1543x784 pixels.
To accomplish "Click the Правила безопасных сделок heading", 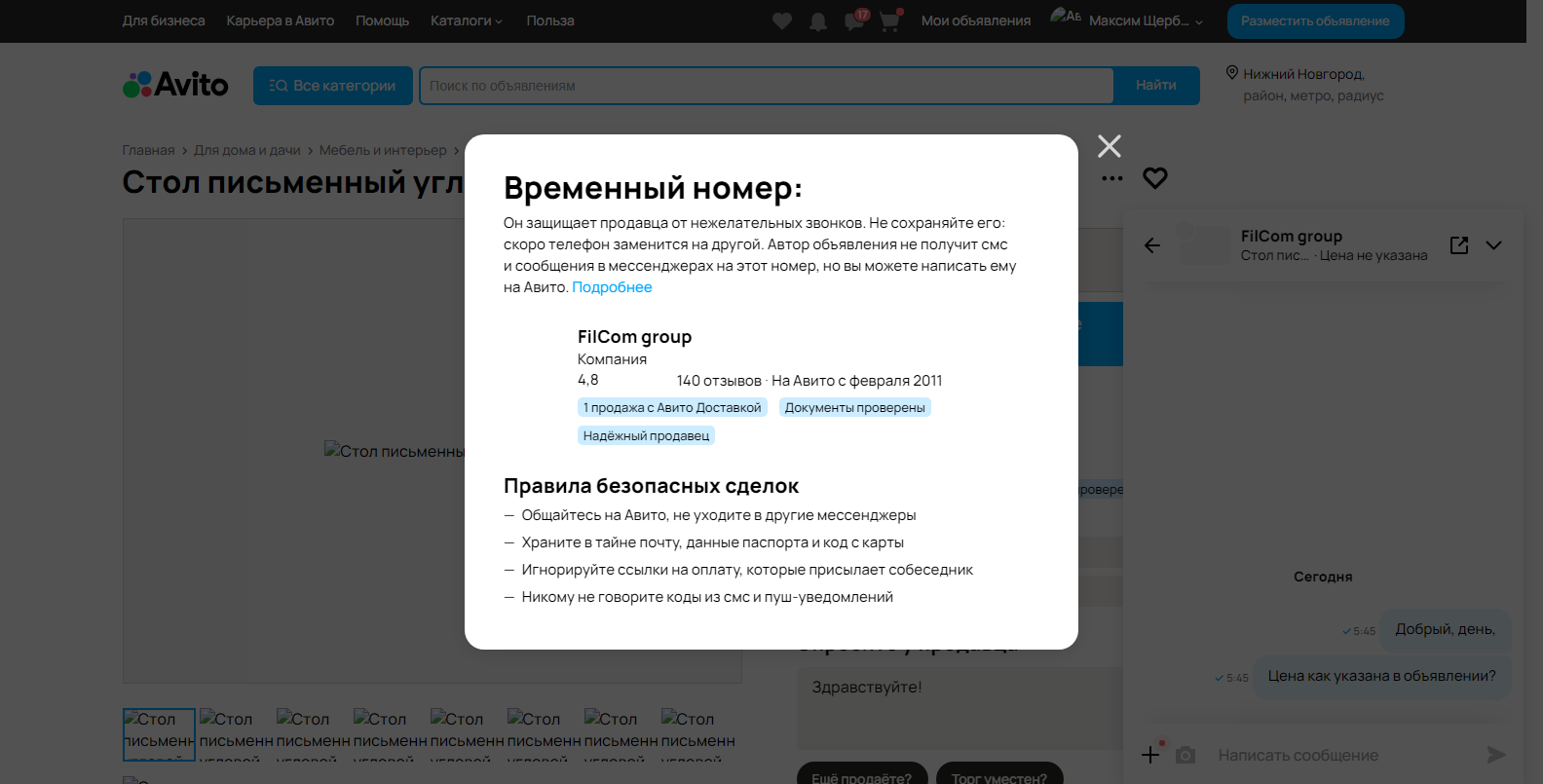I will [651, 486].
